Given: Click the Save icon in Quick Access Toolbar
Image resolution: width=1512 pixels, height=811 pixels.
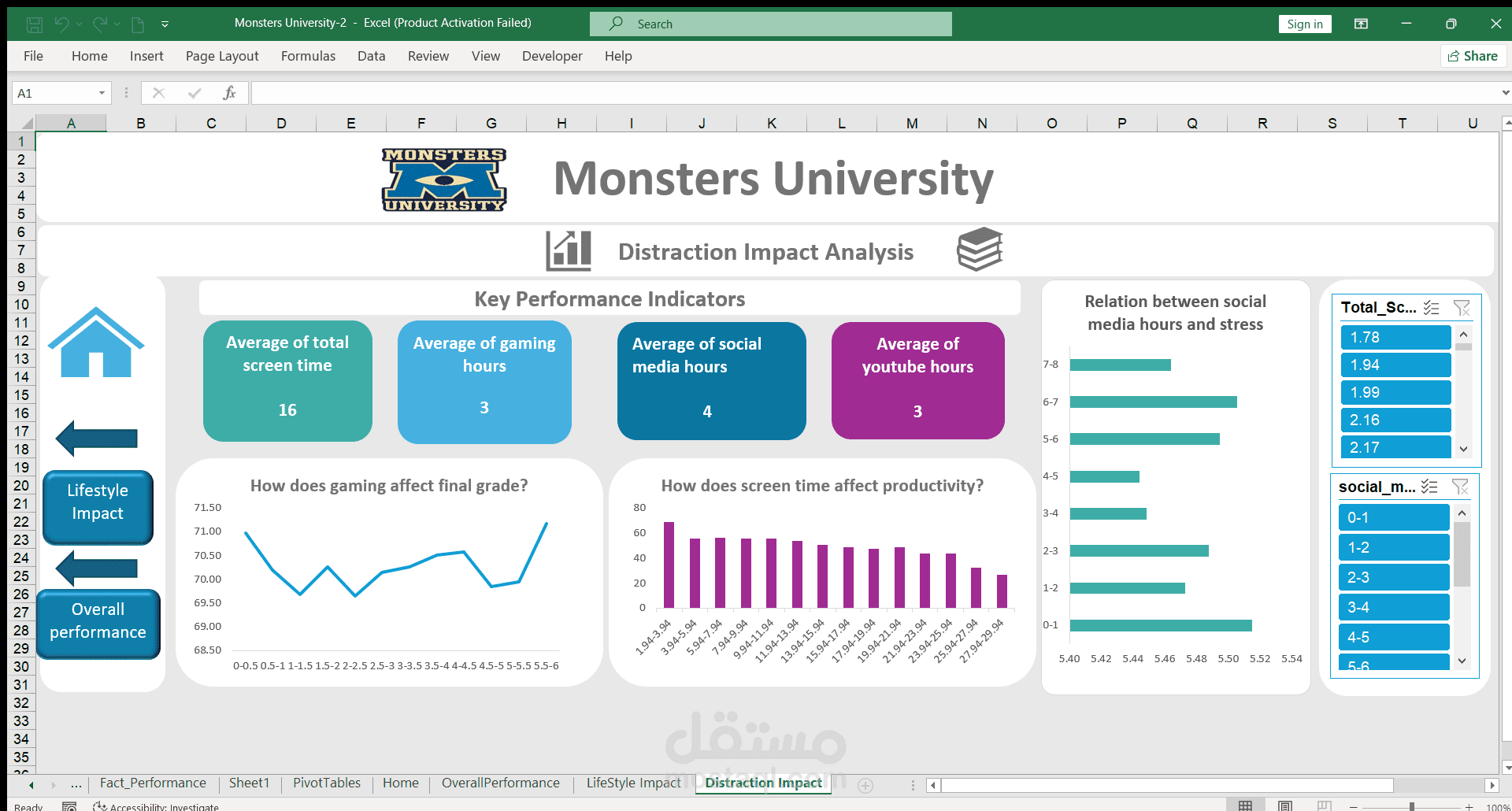Looking at the screenshot, I should [34, 24].
